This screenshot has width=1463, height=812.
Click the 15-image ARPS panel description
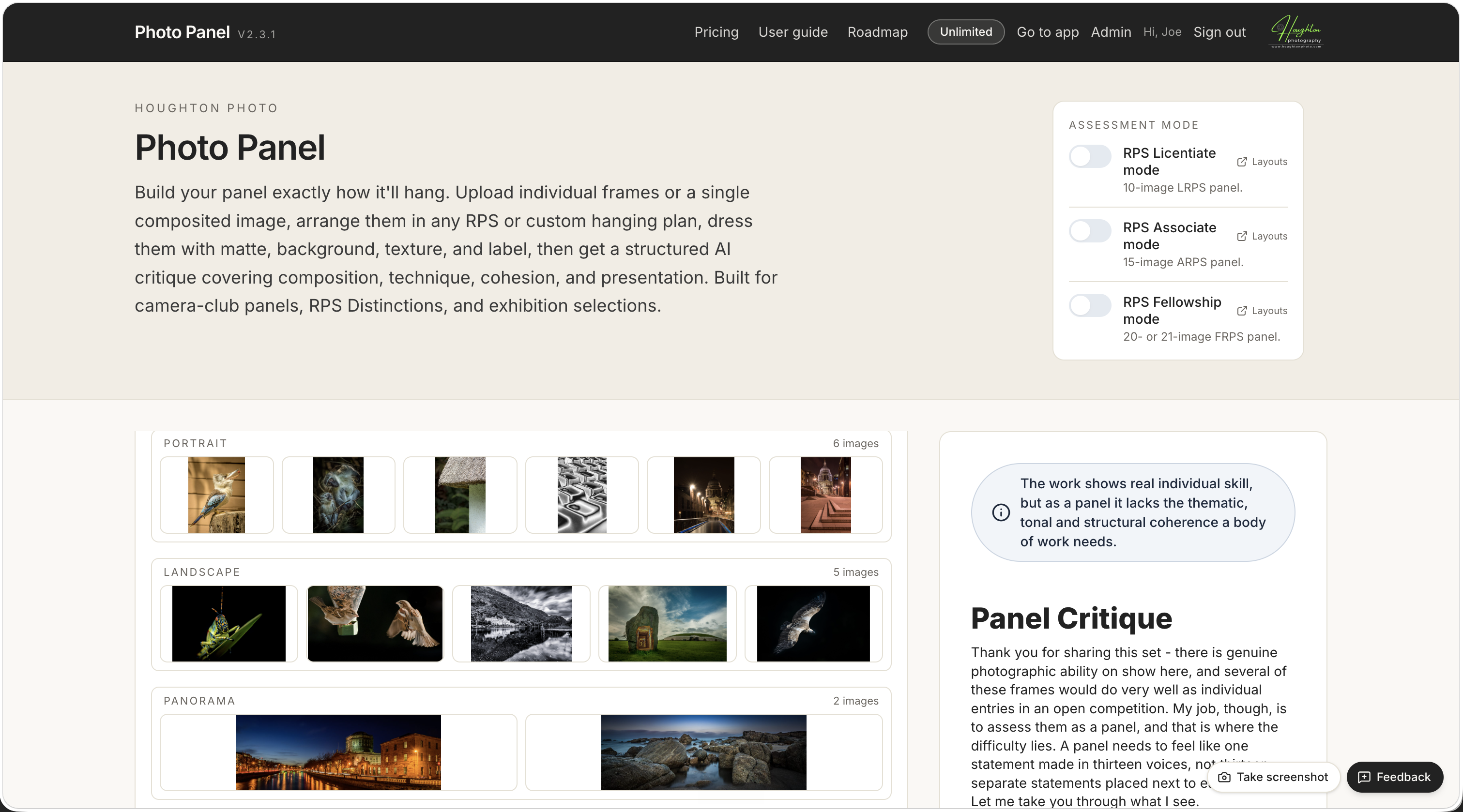pos(1183,262)
